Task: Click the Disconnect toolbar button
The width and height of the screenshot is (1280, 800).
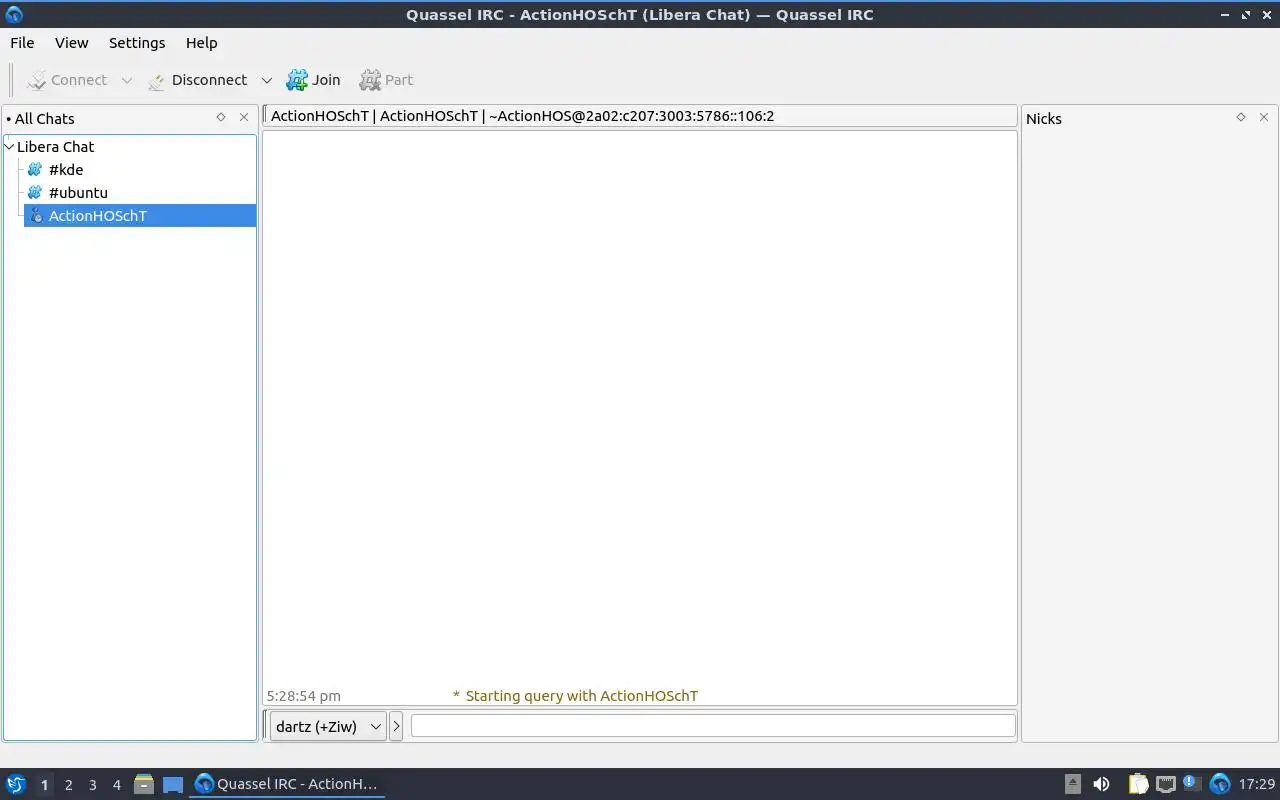Action: pos(197,80)
